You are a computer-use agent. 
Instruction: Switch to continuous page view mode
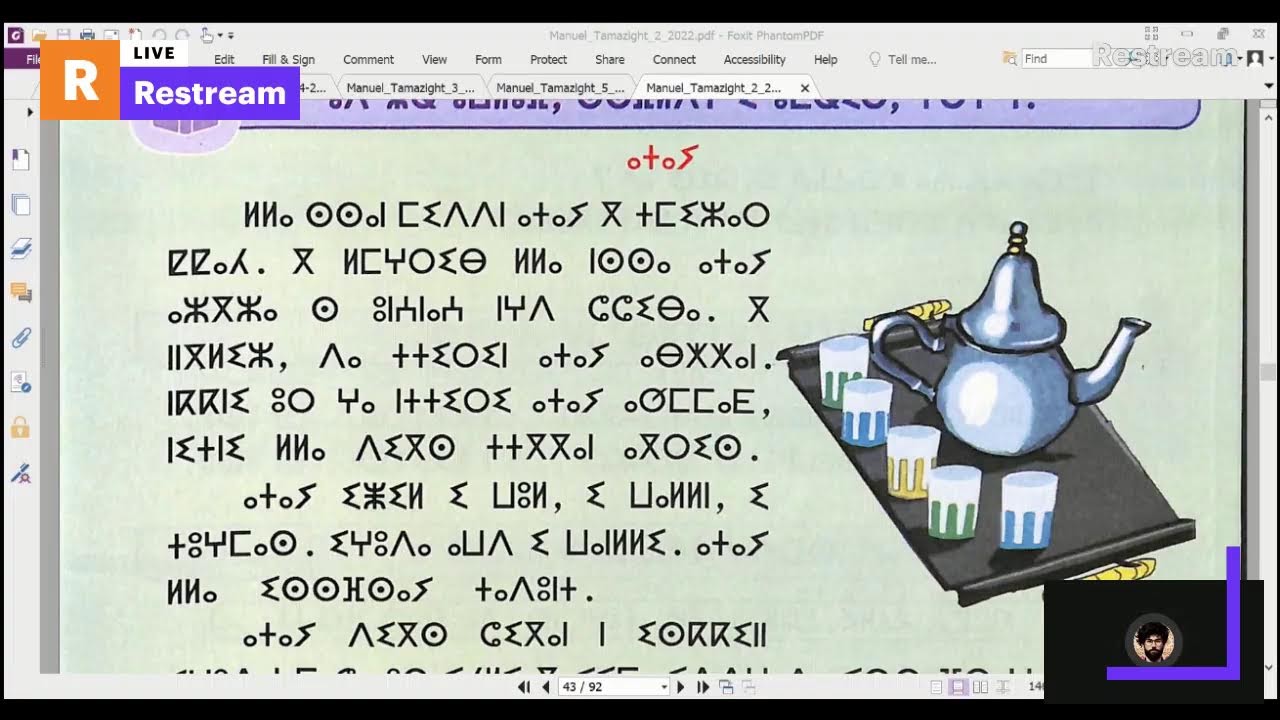click(958, 687)
